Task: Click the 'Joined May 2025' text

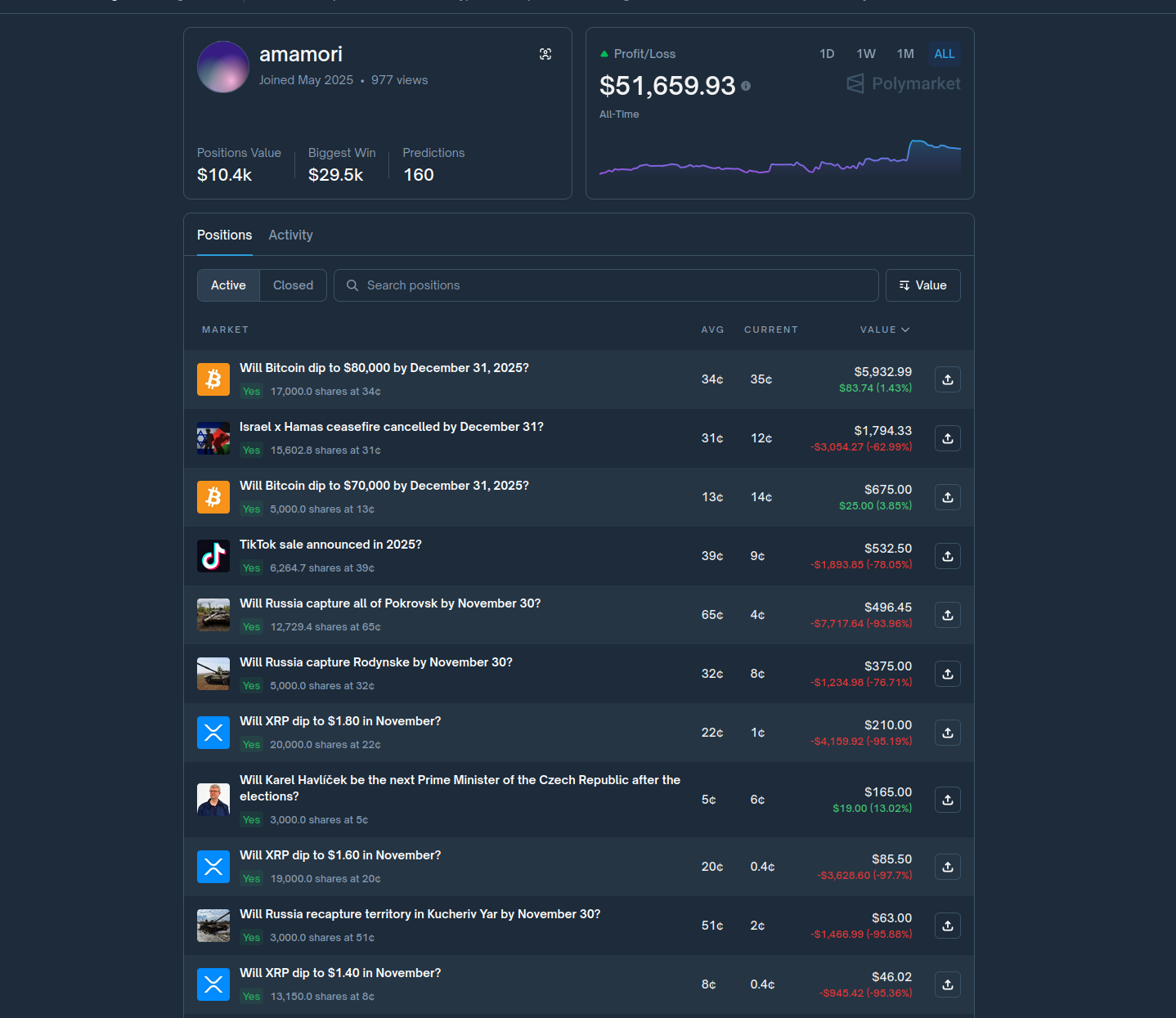Action: tap(307, 80)
